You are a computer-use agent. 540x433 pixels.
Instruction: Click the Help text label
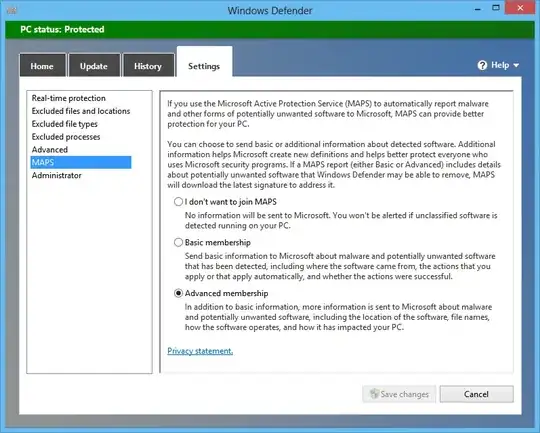(x=500, y=65)
